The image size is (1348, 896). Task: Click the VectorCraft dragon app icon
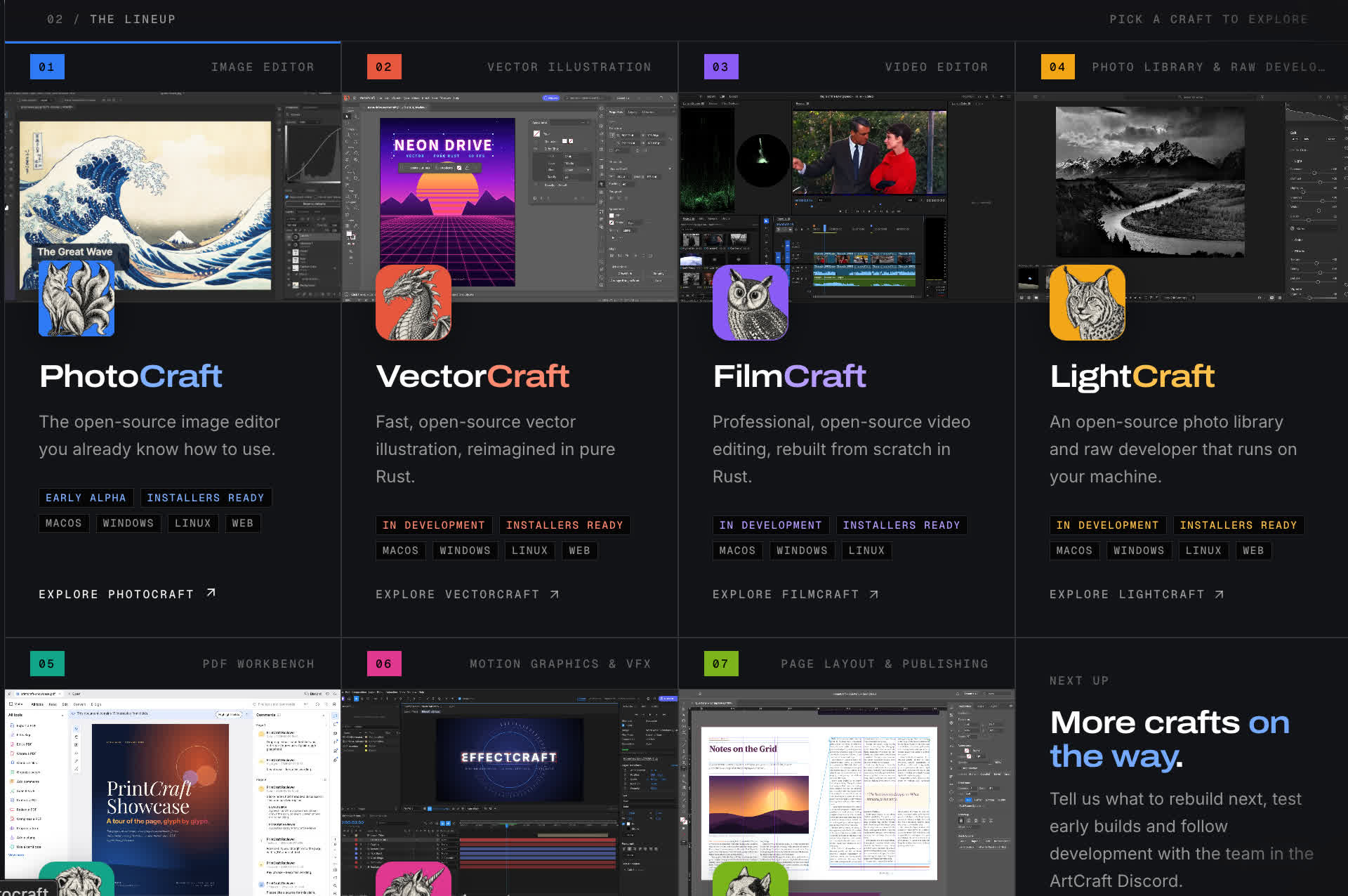(x=414, y=303)
